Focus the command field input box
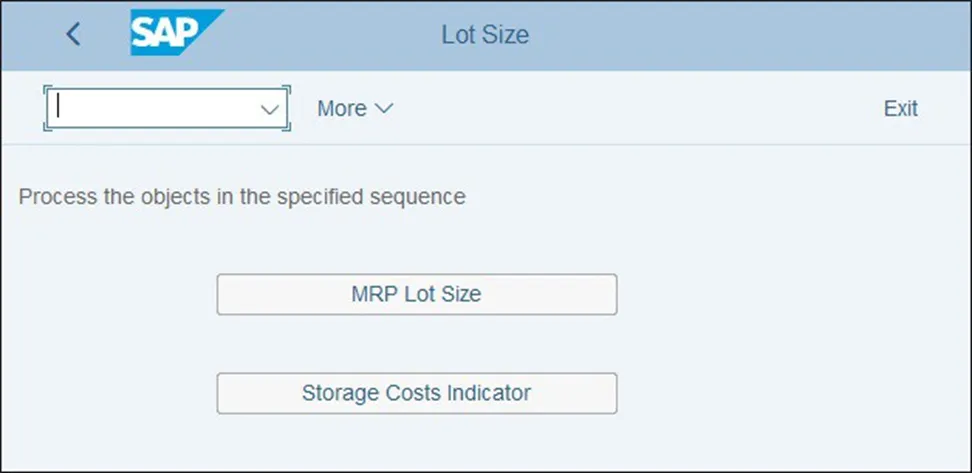 click(150, 108)
